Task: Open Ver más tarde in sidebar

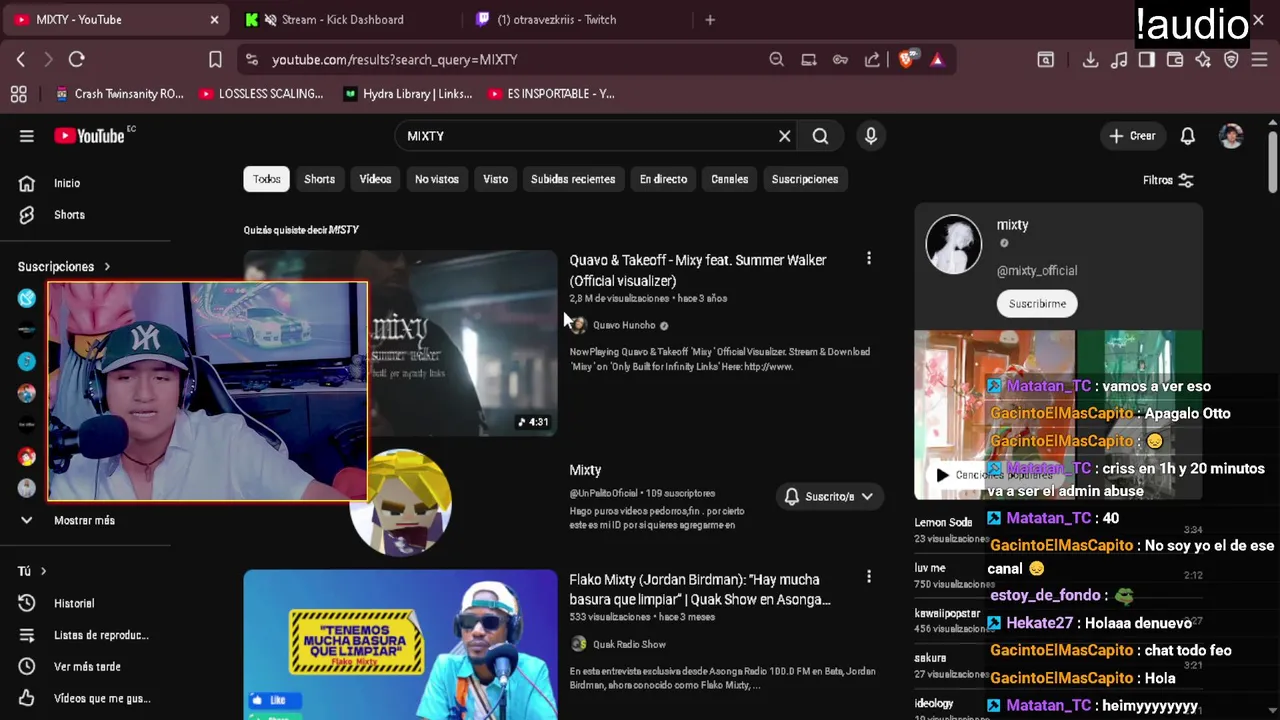Action: pyautogui.click(x=85, y=667)
